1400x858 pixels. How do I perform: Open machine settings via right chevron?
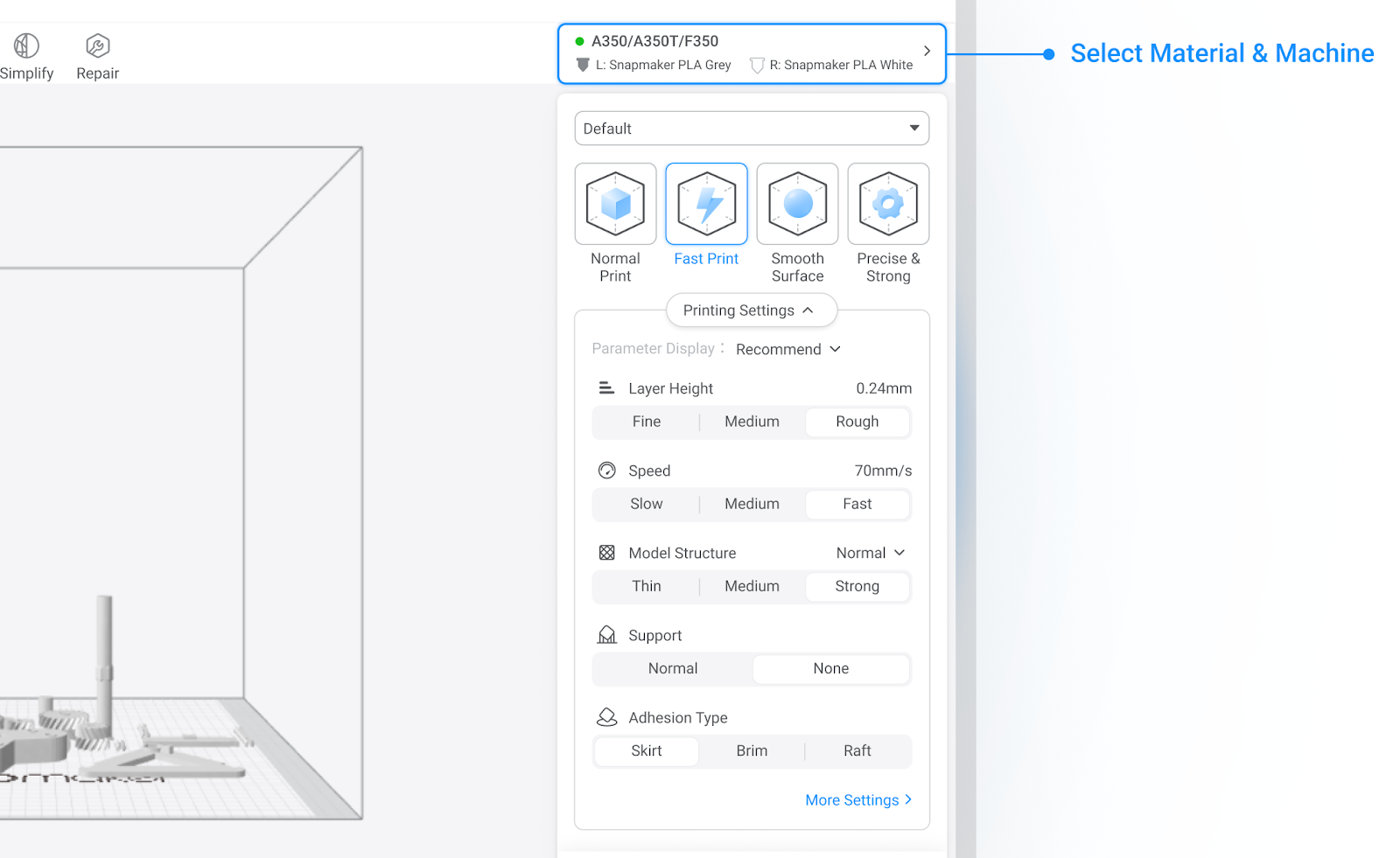(927, 52)
